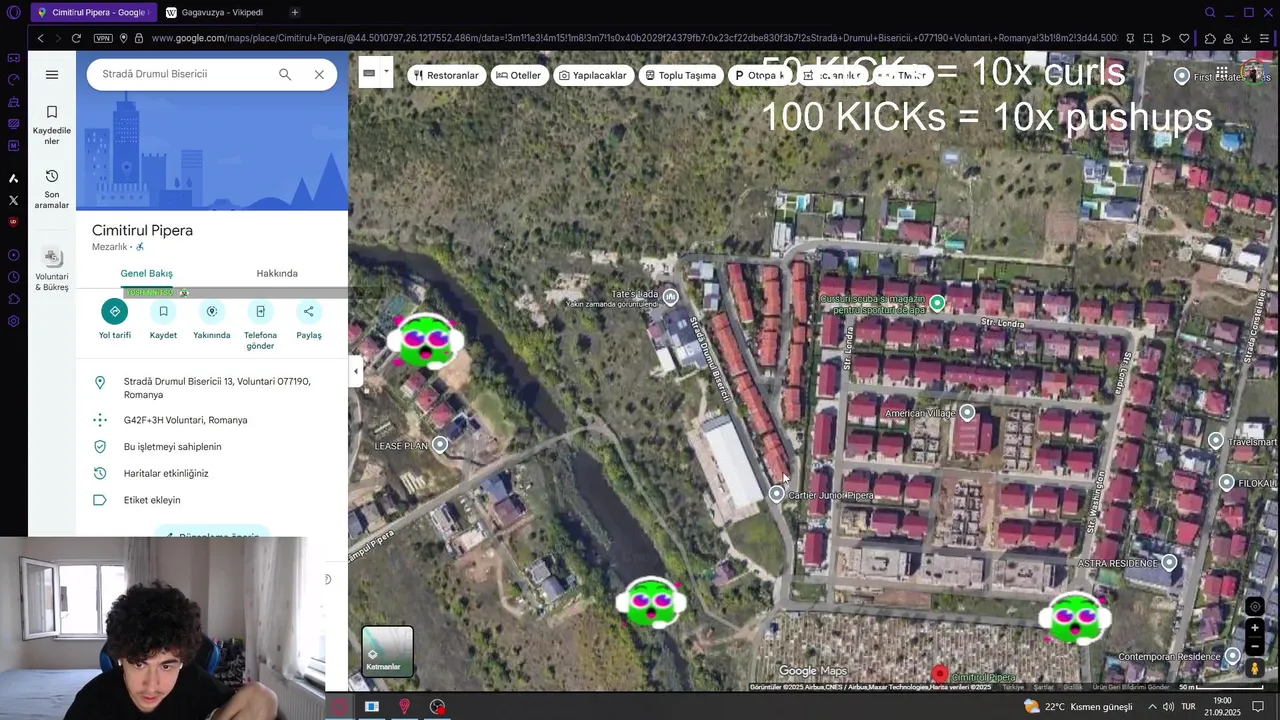Open the taskbar volume icon
The width and height of the screenshot is (1280, 720).
tap(1168, 706)
